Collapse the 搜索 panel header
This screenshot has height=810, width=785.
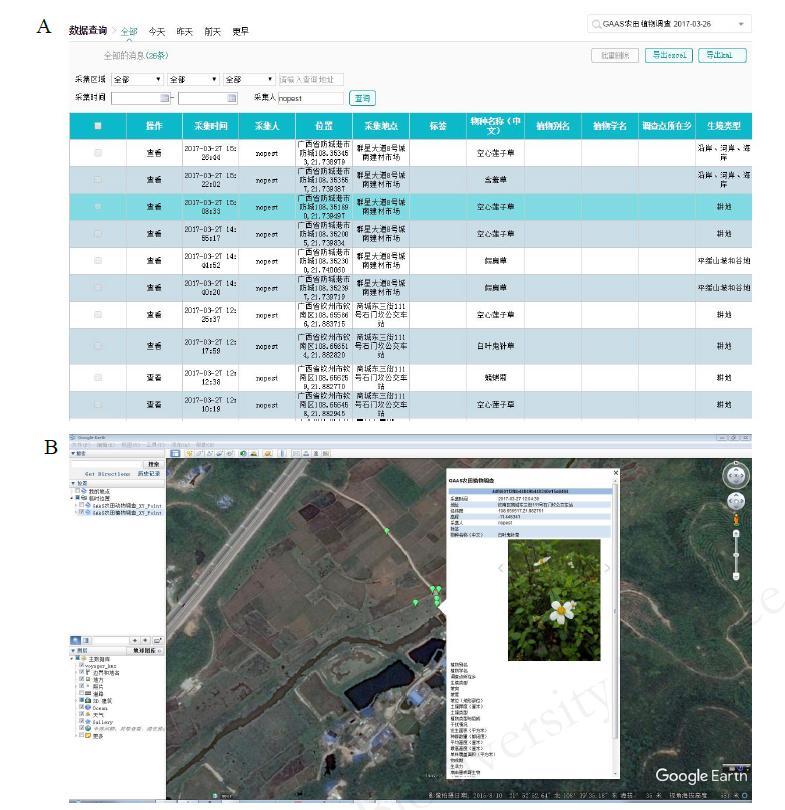[117, 454]
